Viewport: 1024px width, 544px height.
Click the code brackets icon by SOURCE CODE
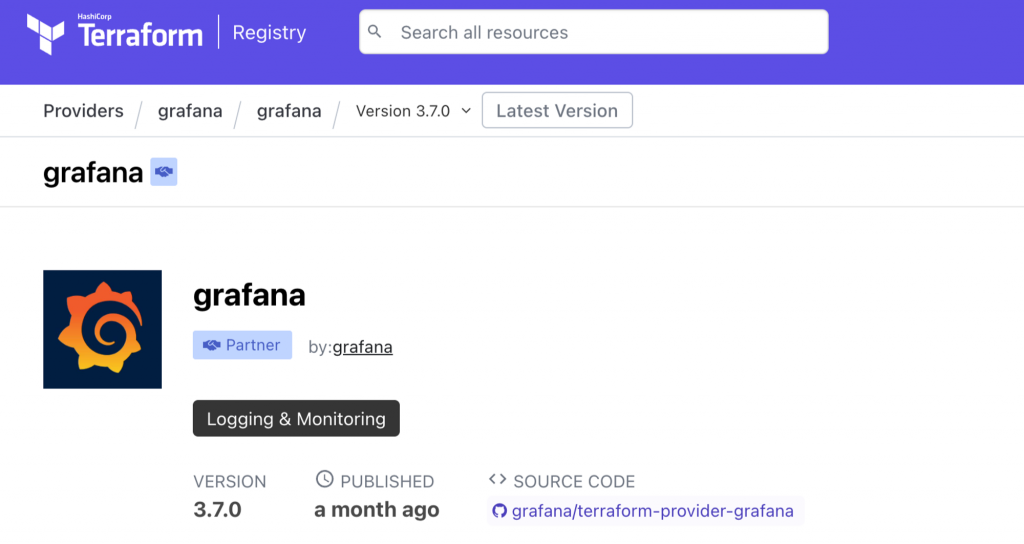tap(498, 479)
